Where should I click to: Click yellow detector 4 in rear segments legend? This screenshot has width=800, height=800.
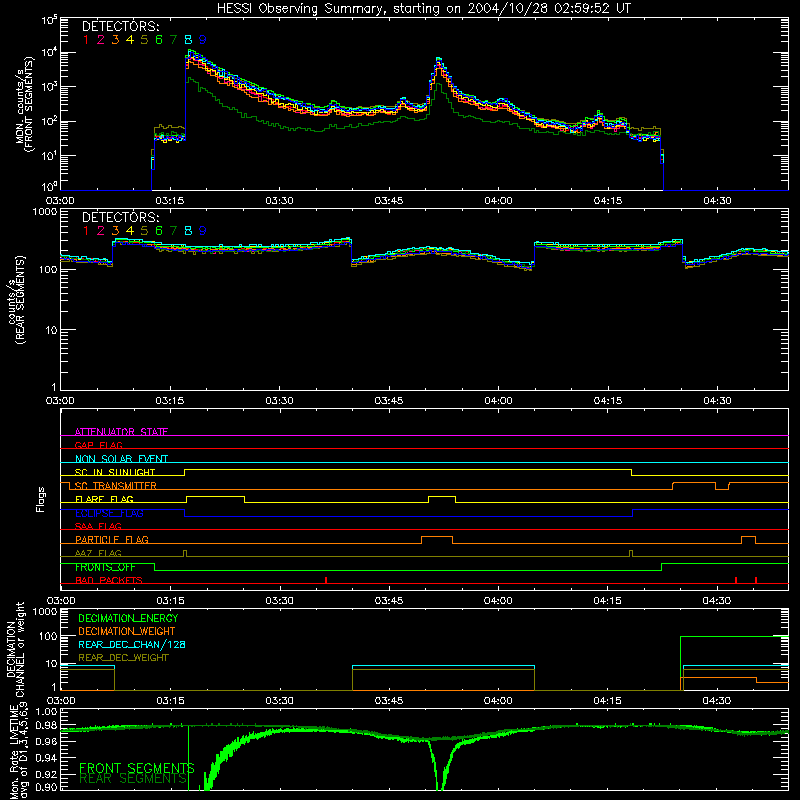pyautogui.click(x=130, y=231)
